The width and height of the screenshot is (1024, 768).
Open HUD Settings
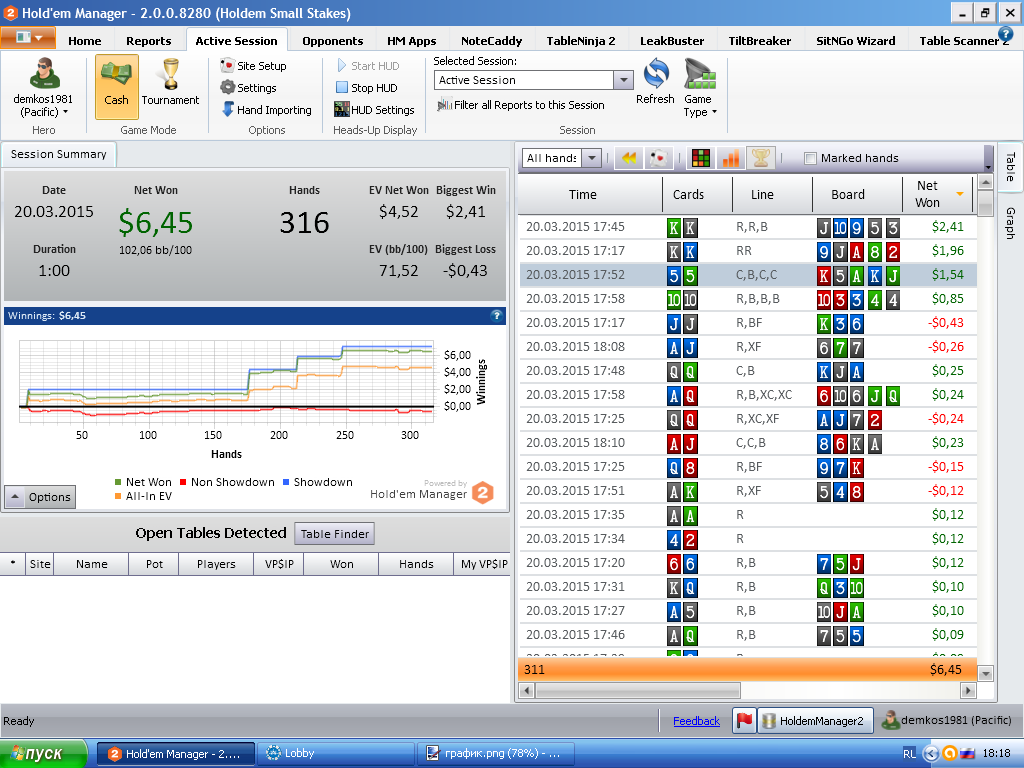pos(374,110)
